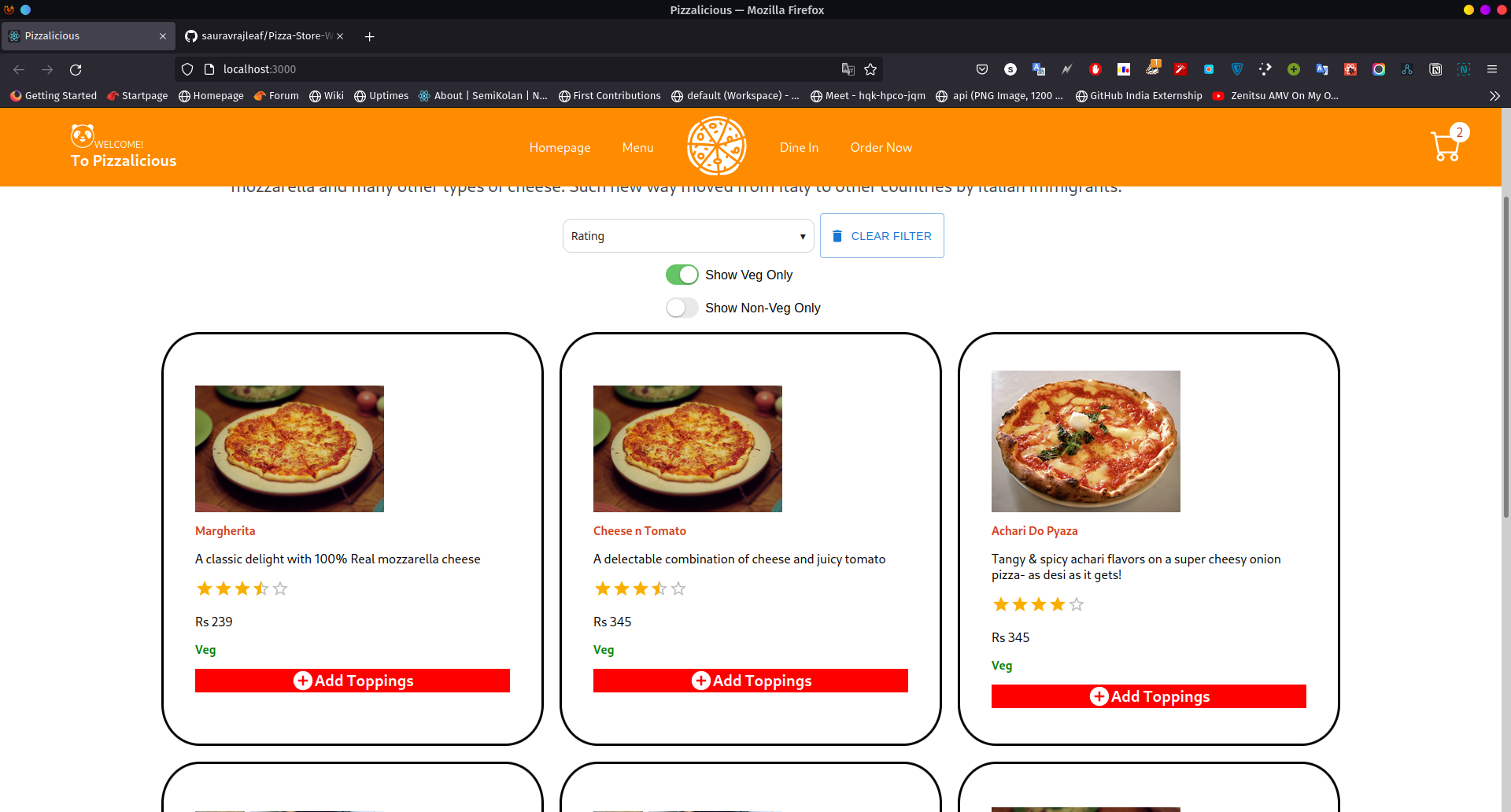Click the pizza logo in the navbar

pos(716,146)
